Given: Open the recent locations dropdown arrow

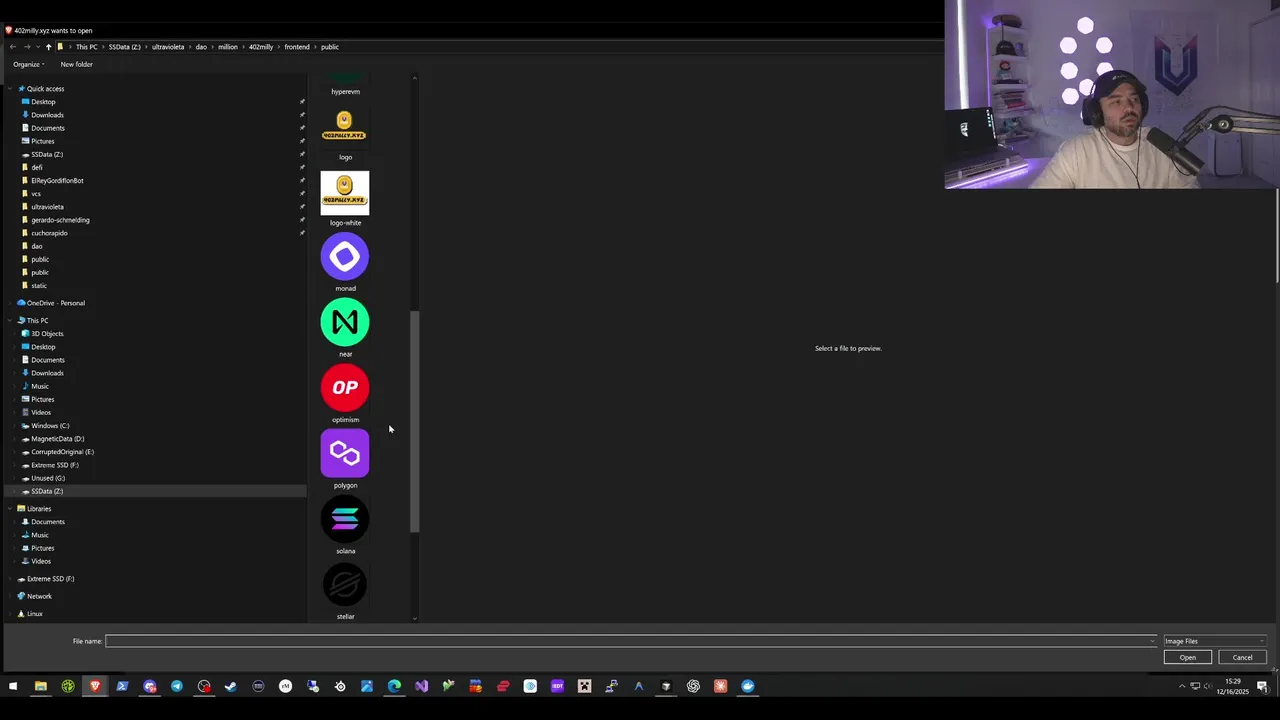Looking at the screenshot, I should (x=38, y=47).
